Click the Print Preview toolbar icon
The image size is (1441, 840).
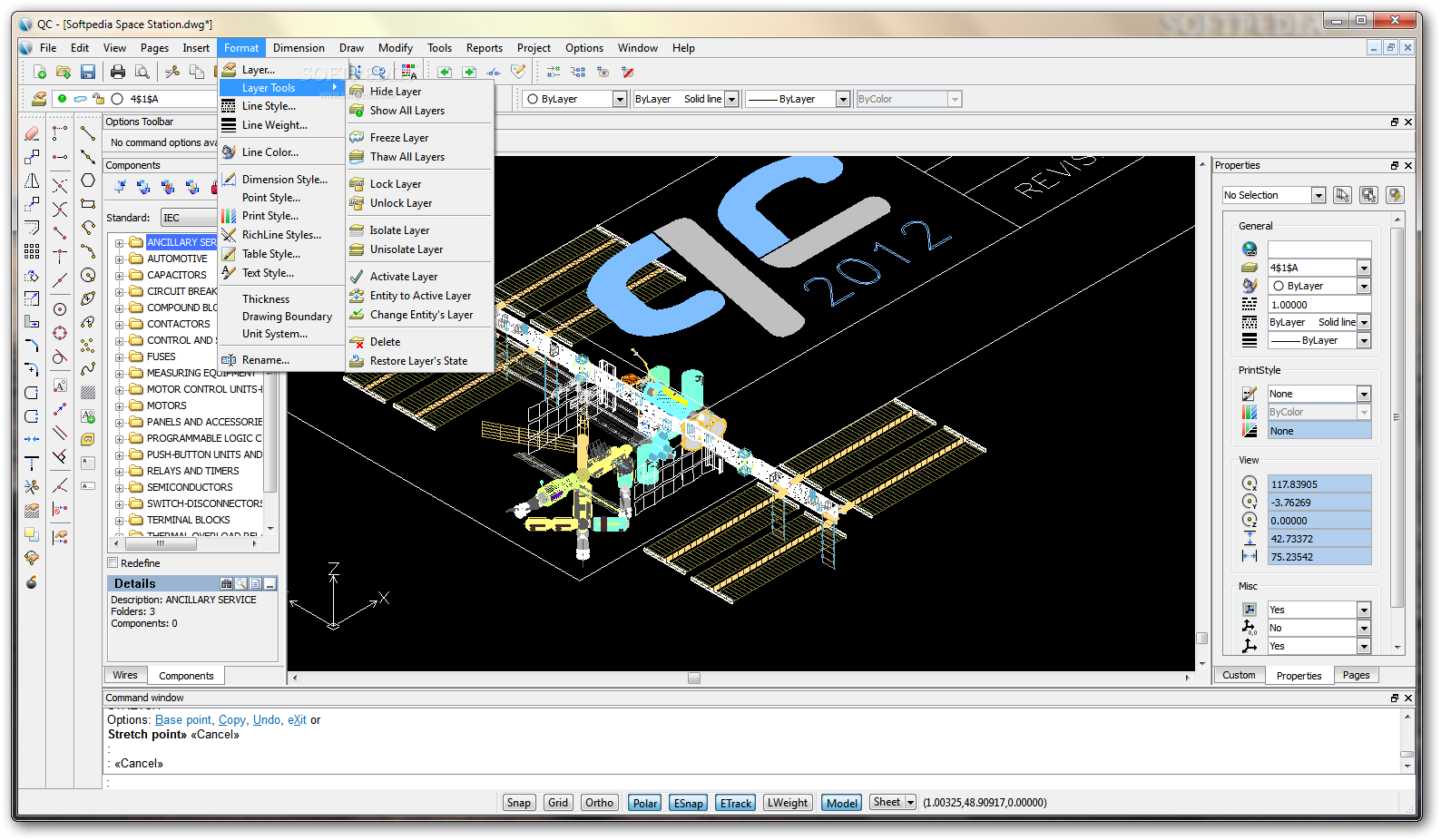(142, 72)
